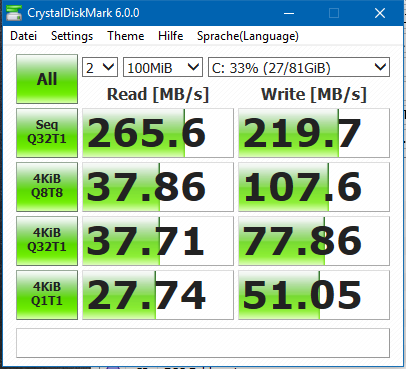Open the test count dropdown showing 2
The width and height of the screenshot is (406, 369).
[100, 67]
